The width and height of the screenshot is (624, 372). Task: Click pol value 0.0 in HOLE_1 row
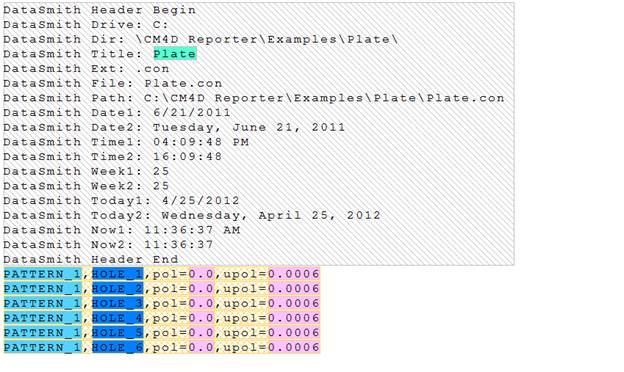point(202,274)
